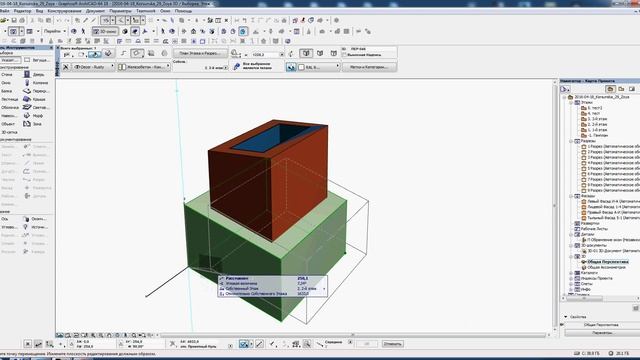The height and width of the screenshot is (360, 640).
Task: Click the Project Map icon in Navigator
Action: pyautogui.click(x=610, y=89)
